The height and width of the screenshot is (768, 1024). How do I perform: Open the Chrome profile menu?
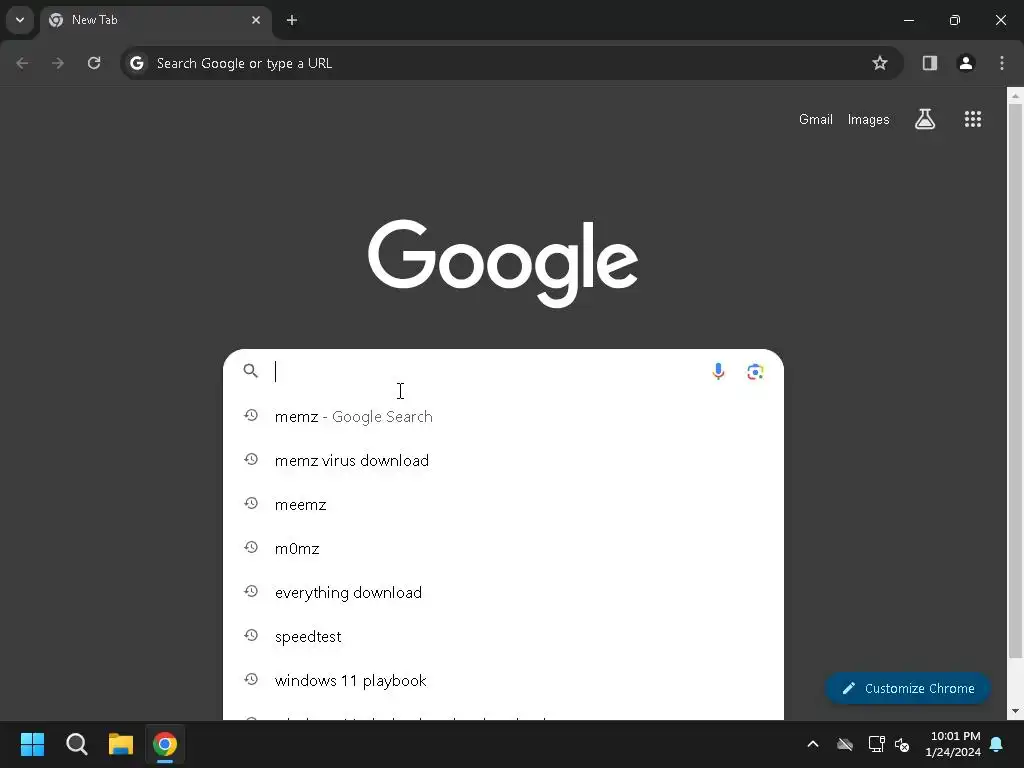pyautogui.click(x=966, y=63)
